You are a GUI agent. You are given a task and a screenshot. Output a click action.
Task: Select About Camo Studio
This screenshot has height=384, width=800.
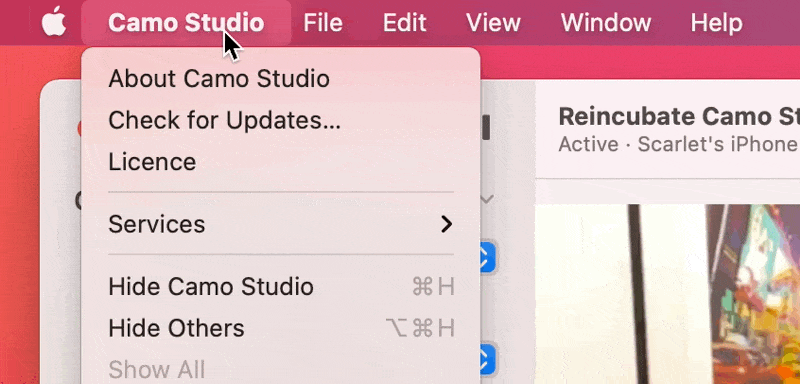[x=281, y=79]
